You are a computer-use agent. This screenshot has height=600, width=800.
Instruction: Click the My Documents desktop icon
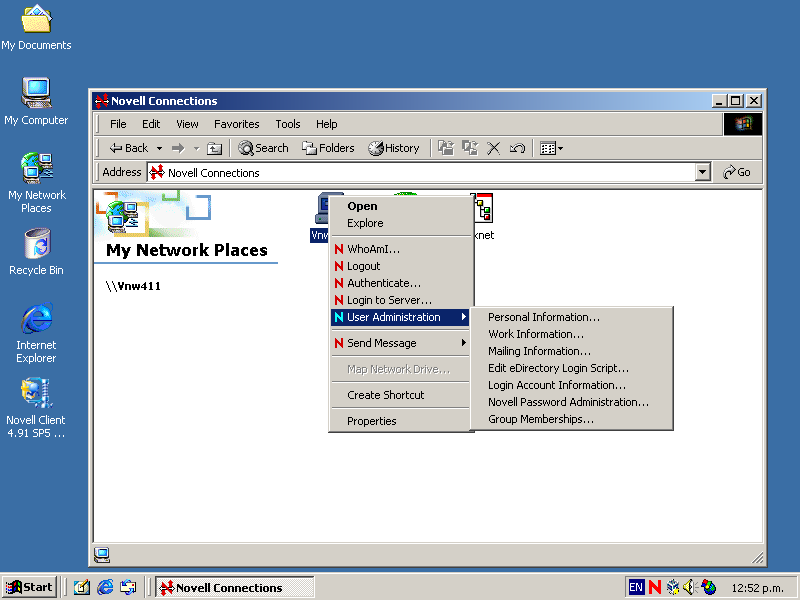(x=36, y=28)
